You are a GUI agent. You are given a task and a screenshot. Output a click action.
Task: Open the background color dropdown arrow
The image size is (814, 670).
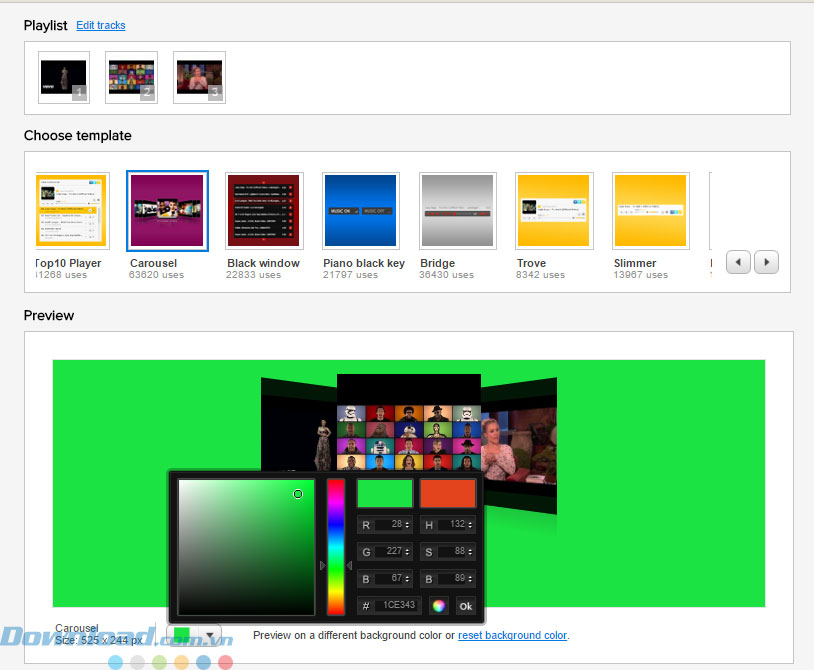click(x=211, y=635)
